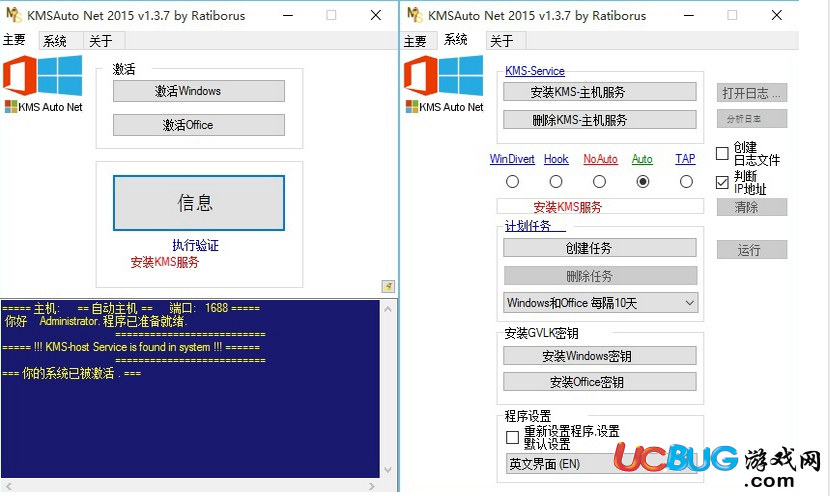Click the WinDivert link label
Screen dimensions: 830x496
512,159
